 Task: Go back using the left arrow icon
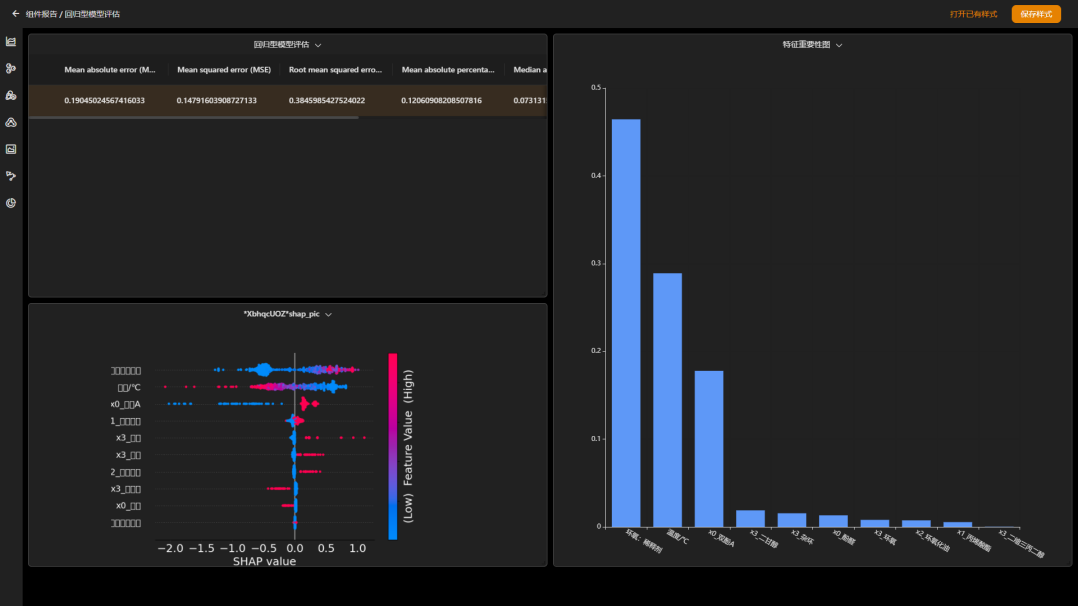click(x=15, y=14)
